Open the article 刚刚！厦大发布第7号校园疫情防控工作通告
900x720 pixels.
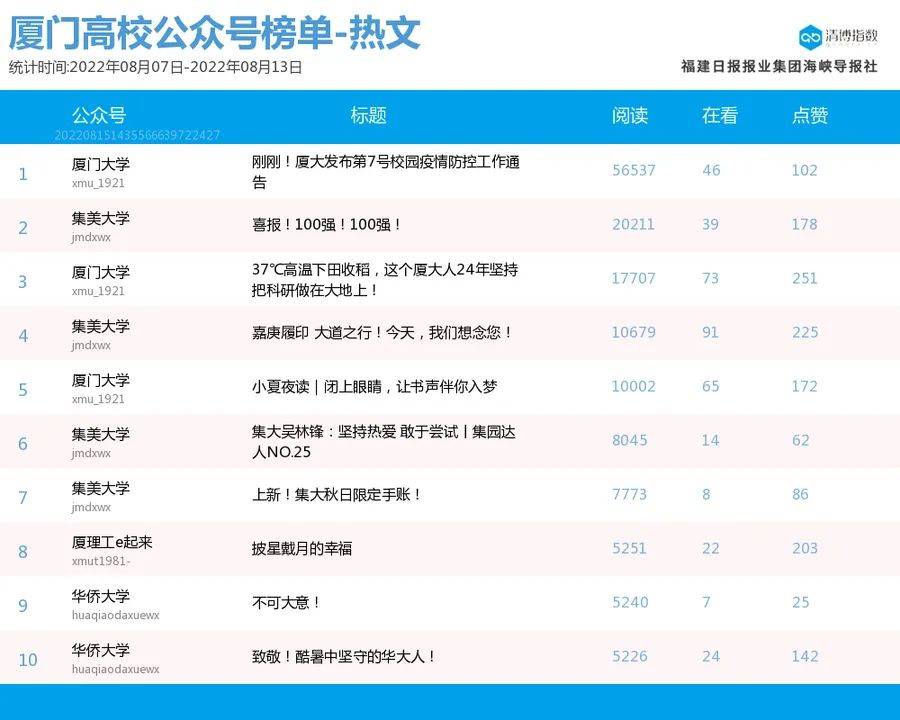[386, 172]
